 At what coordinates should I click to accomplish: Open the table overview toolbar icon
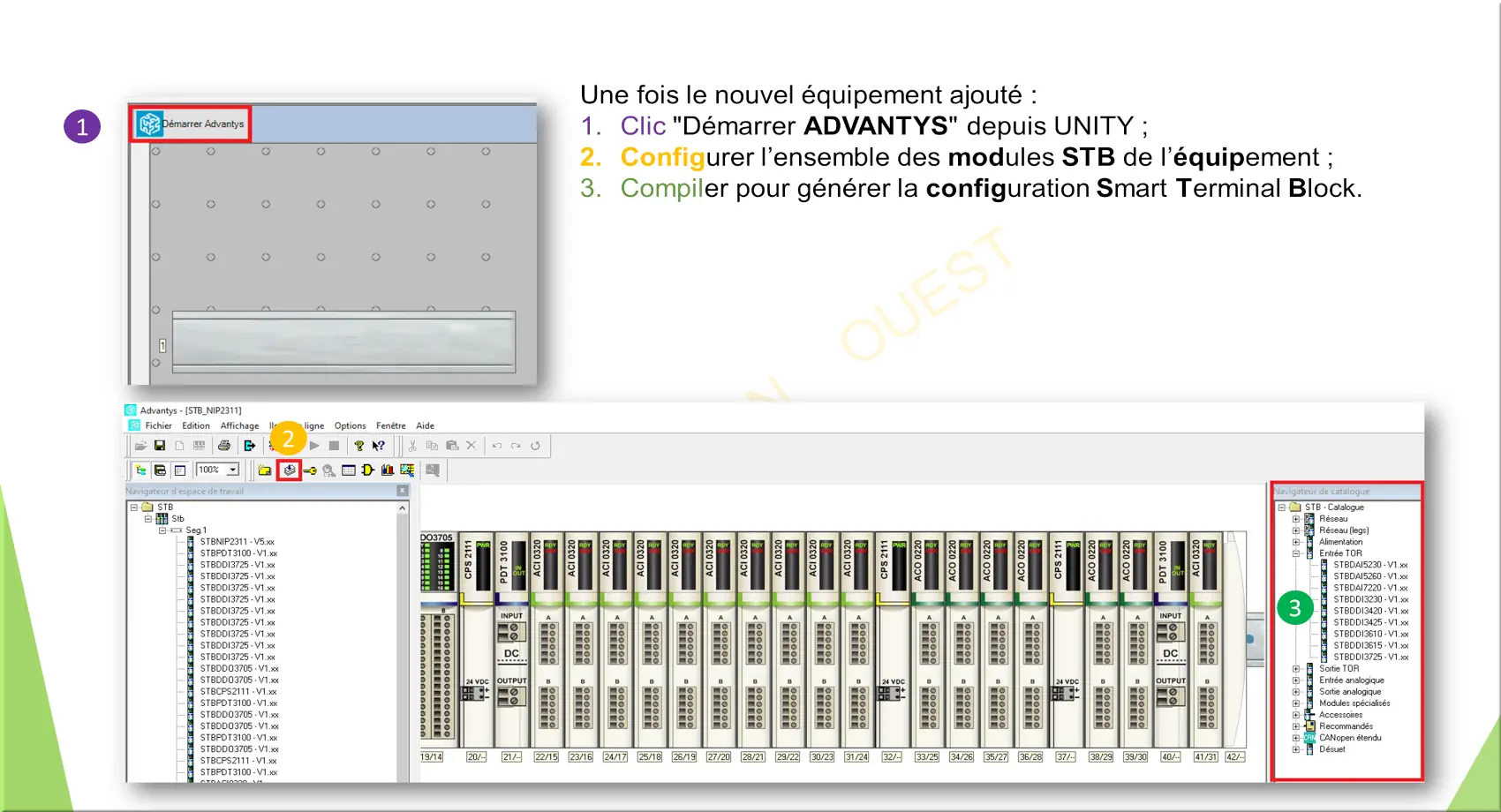(349, 470)
